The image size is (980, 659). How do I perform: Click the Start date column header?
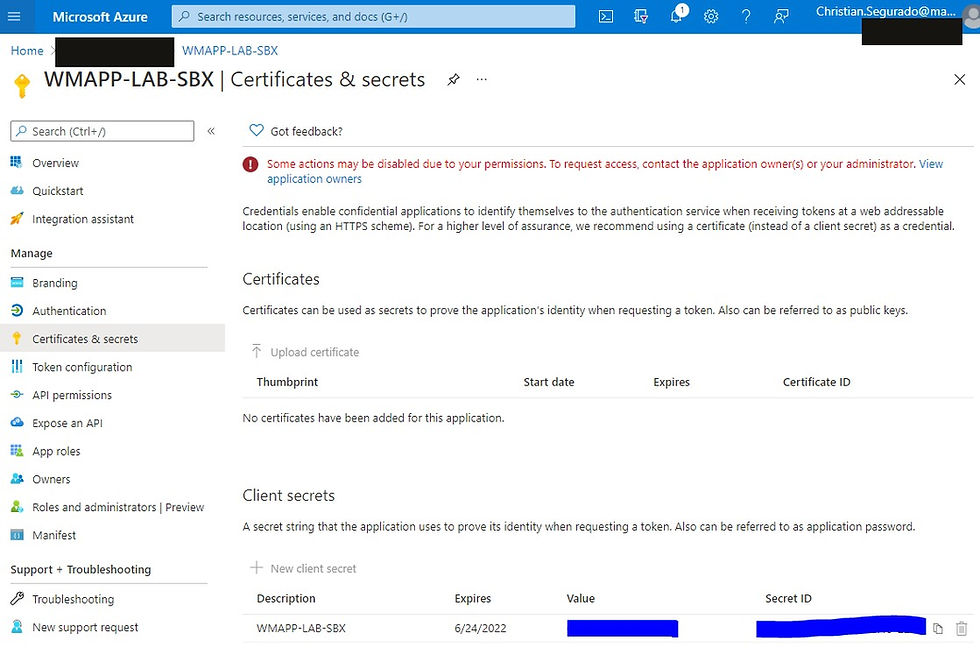[x=549, y=382]
